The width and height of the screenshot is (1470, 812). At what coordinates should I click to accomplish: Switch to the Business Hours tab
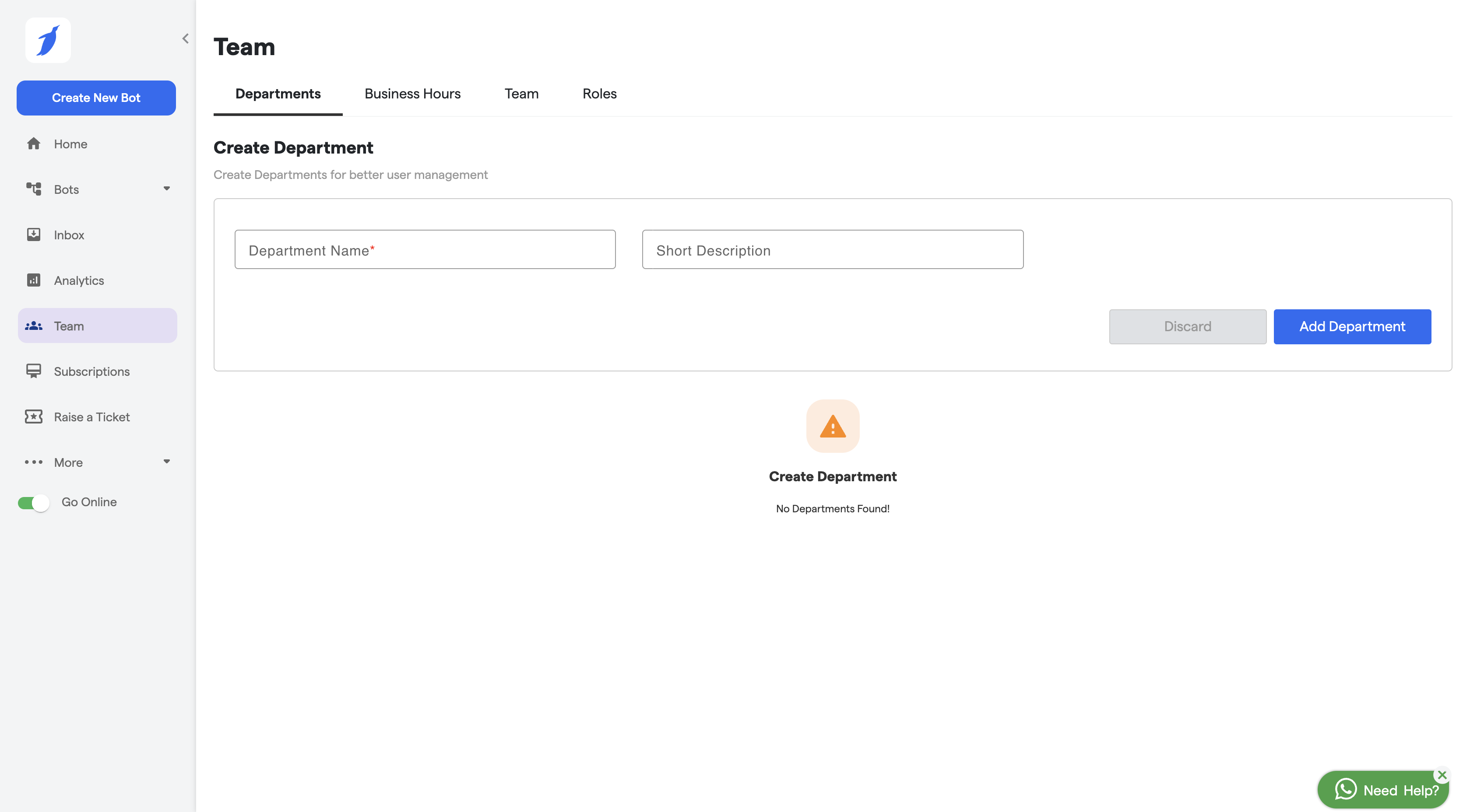pyautogui.click(x=412, y=94)
